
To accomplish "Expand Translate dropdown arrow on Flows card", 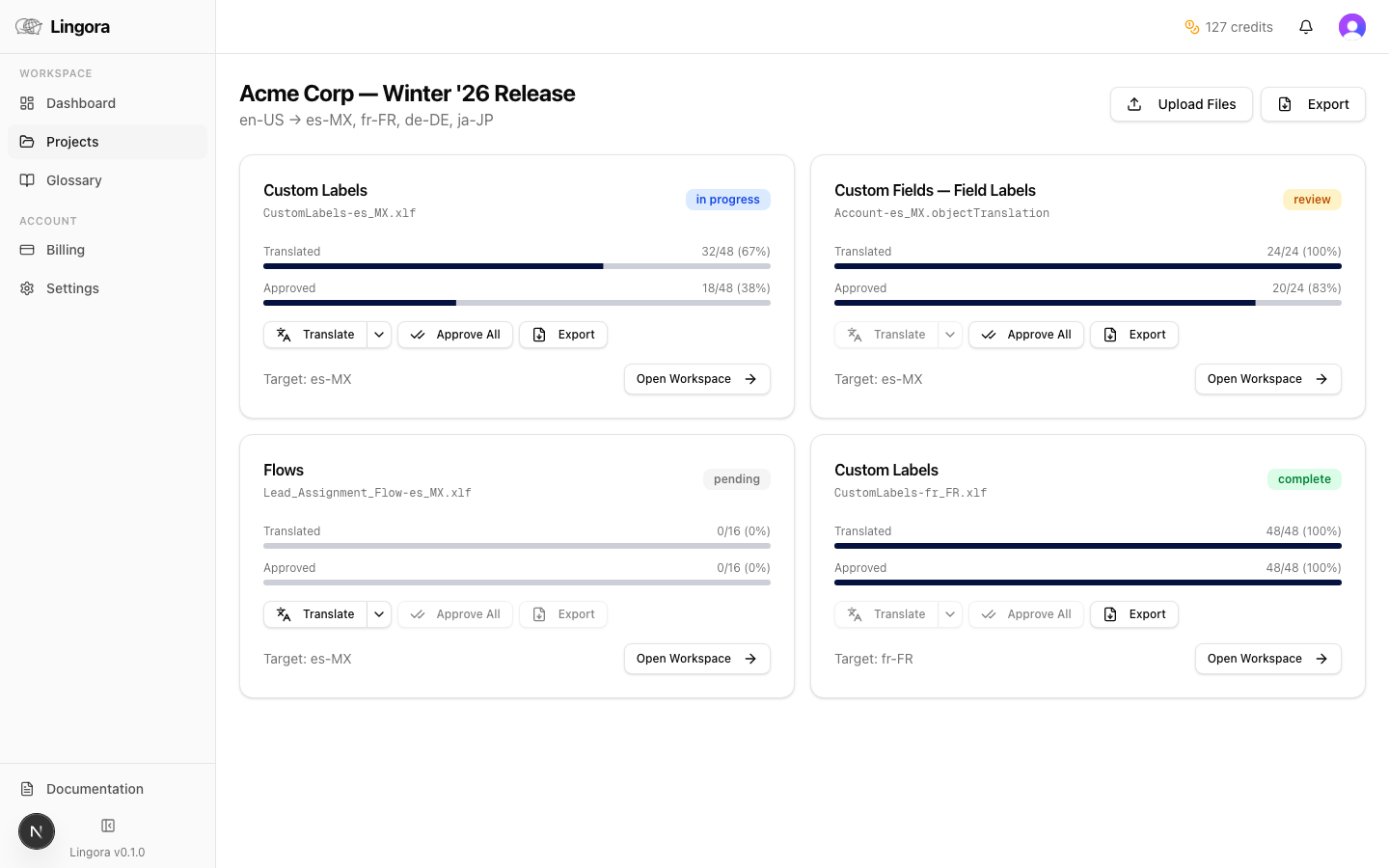I will [x=379, y=614].
